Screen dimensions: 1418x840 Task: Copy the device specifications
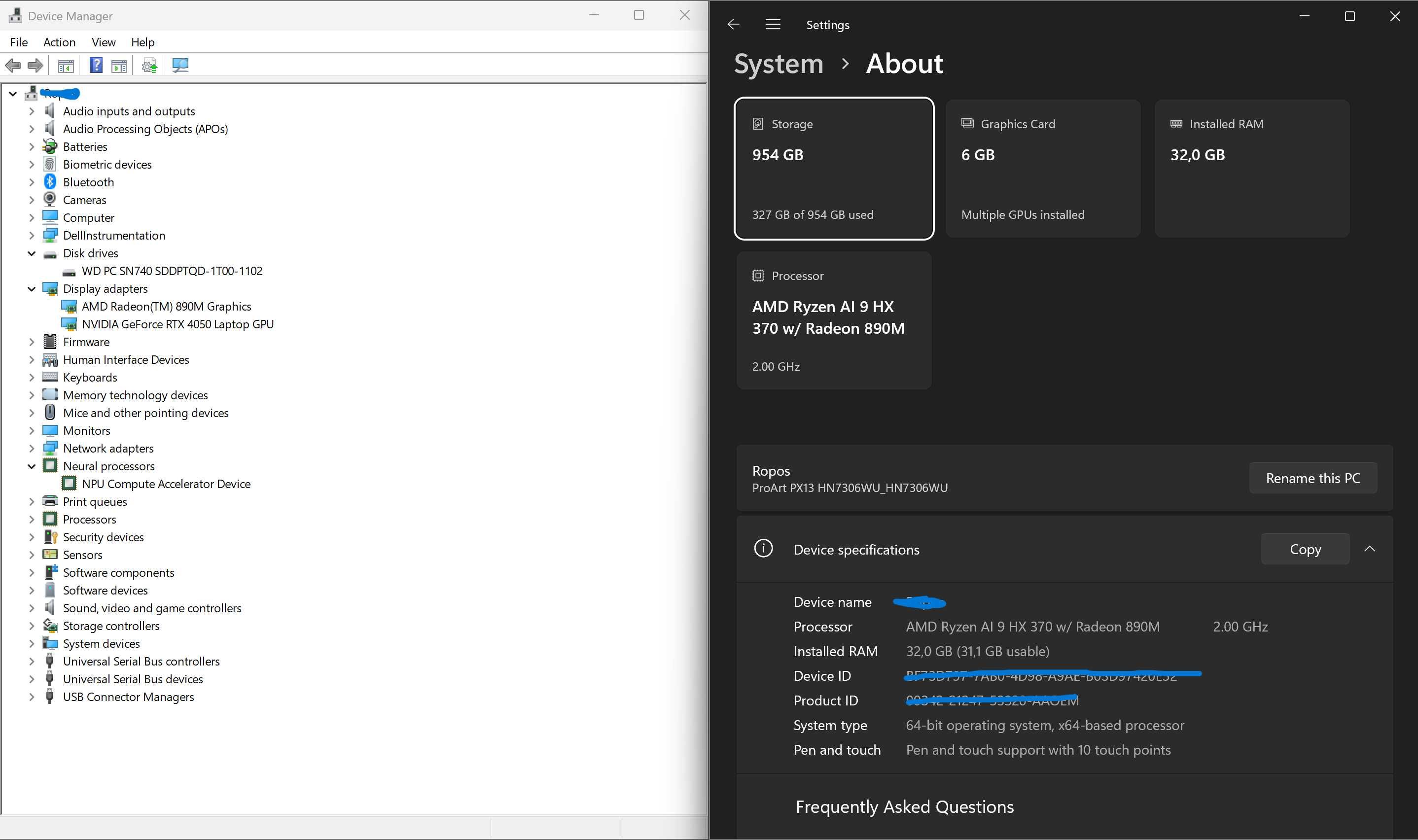coord(1305,549)
